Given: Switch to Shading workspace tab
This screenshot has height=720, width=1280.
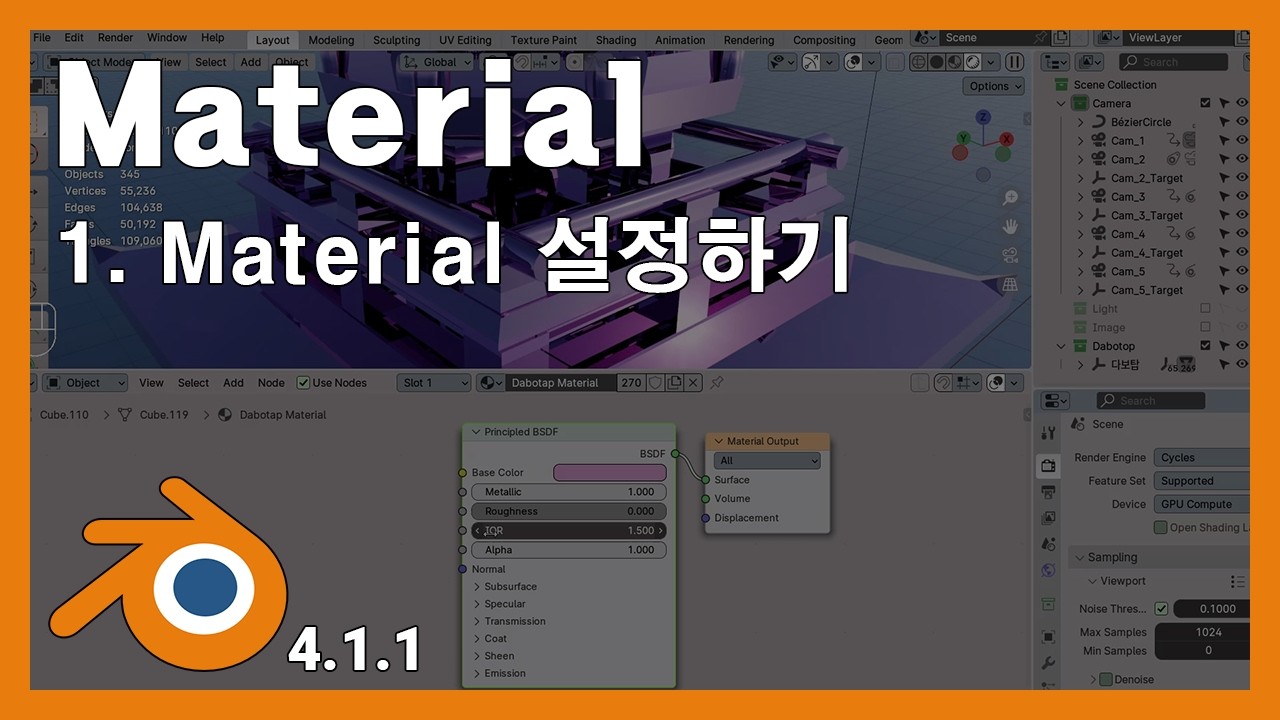Looking at the screenshot, I should pos(616,40).
